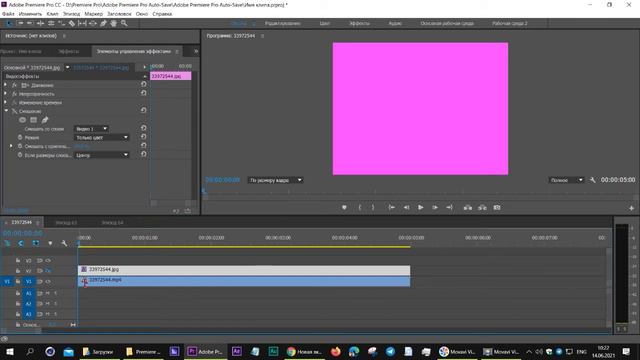Mark out point in Program monitor
Image resolution: width=640 pixels, height=360 pixels.
pyautogui.click(x=373, y=208)
